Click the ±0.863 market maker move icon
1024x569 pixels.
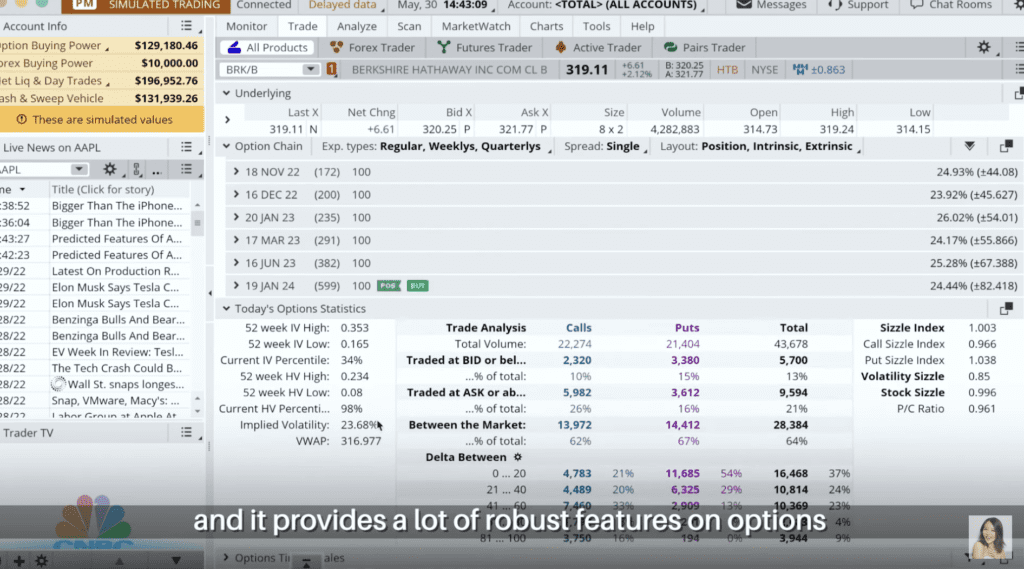click(800, 69)
